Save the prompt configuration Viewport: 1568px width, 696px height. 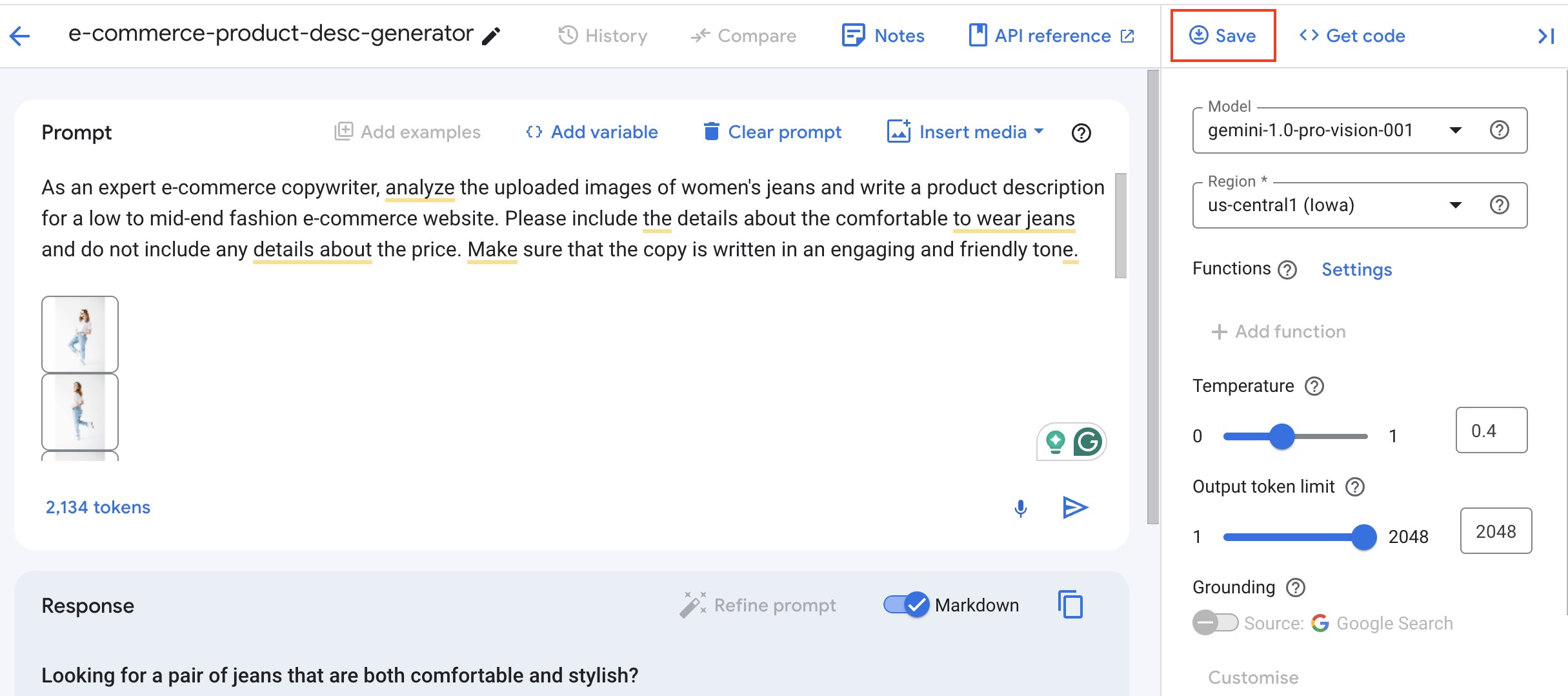tap(1223, 36)
